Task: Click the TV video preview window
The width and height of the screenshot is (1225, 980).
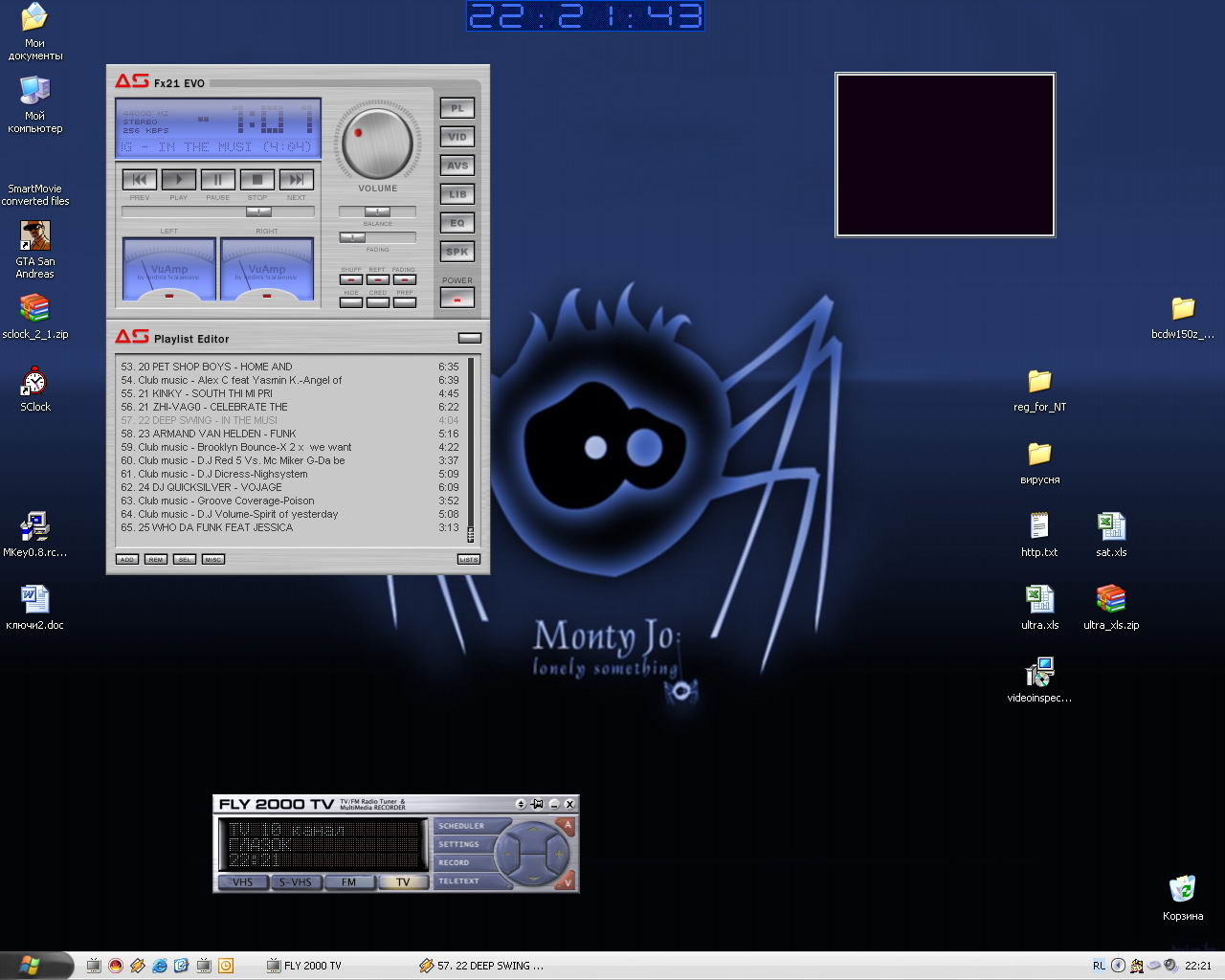Action: [x=945, y=154]
